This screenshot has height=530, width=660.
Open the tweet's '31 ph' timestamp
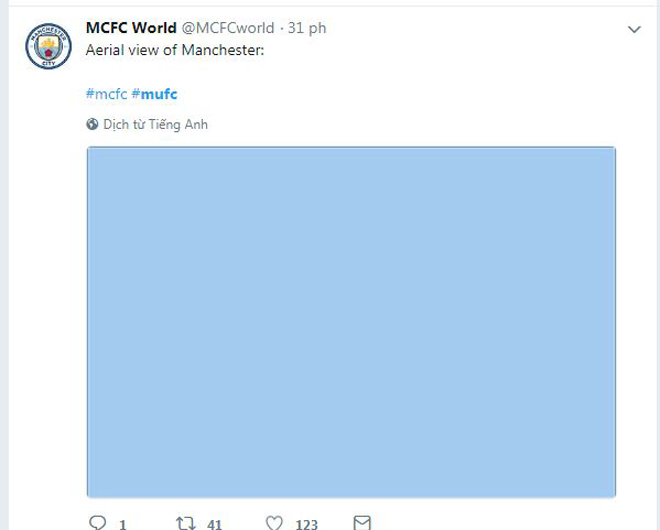pyautogui.click(x=307, y=28)
